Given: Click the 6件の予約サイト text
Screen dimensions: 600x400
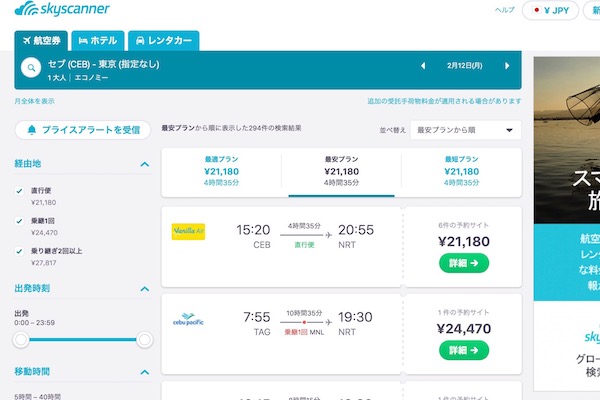Looking at the screenshot, I should 463,225.
